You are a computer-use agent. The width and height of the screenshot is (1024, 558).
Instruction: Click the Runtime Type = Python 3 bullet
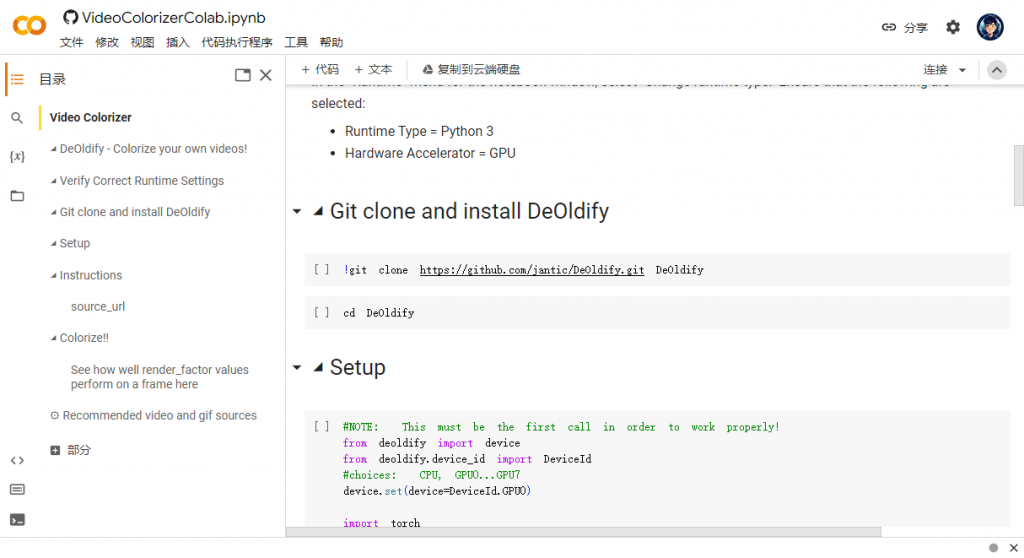coord(419,131)
